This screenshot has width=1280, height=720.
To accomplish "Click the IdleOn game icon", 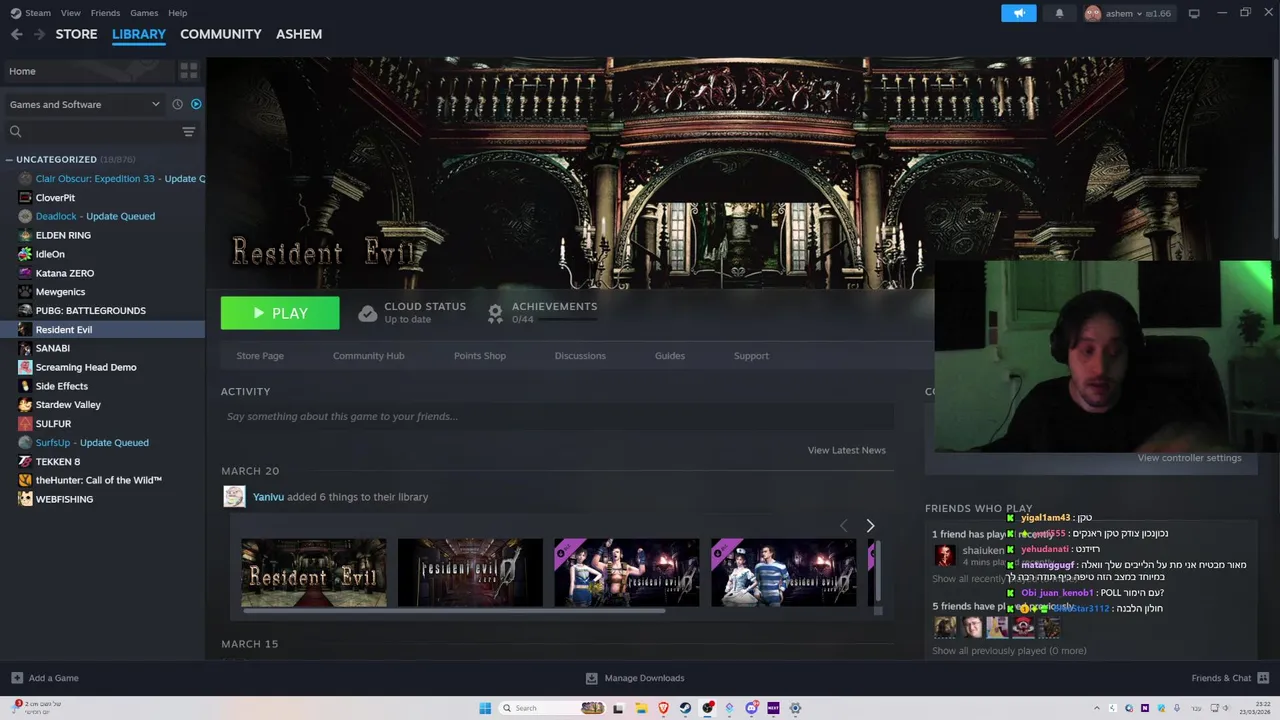I will coord(26,254).
